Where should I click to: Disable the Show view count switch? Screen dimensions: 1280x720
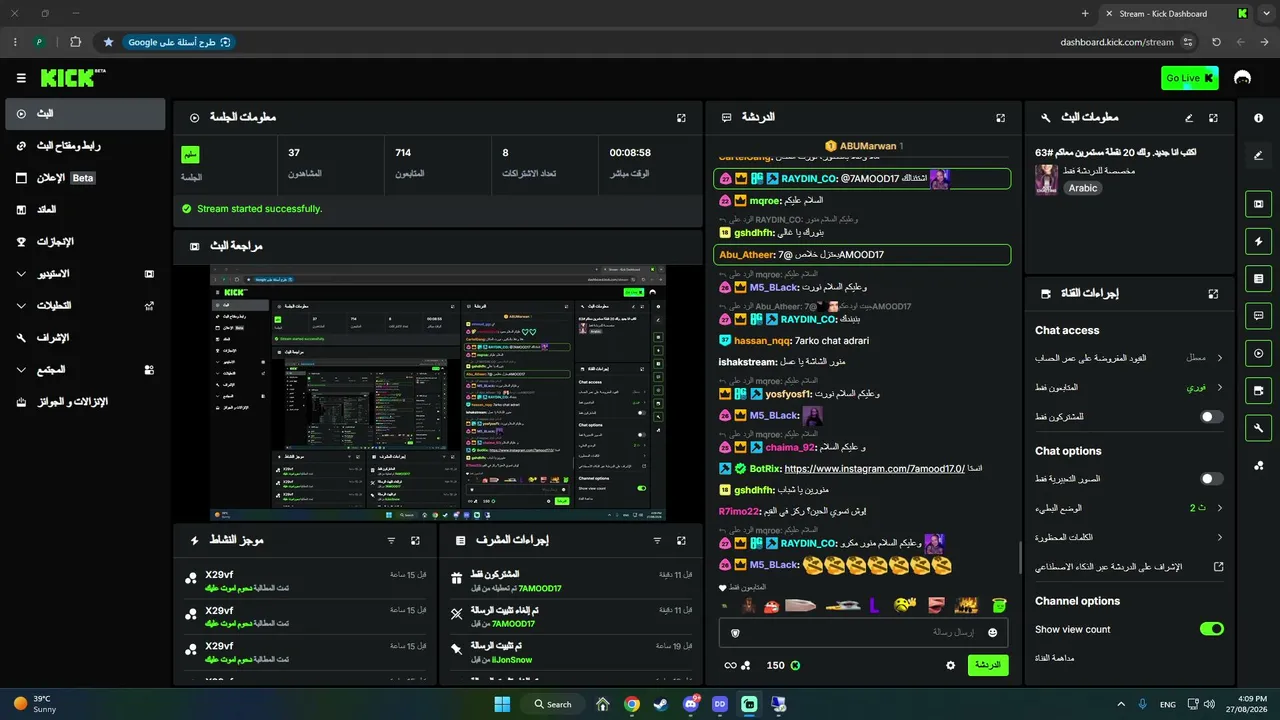[x=1211, y=629]
